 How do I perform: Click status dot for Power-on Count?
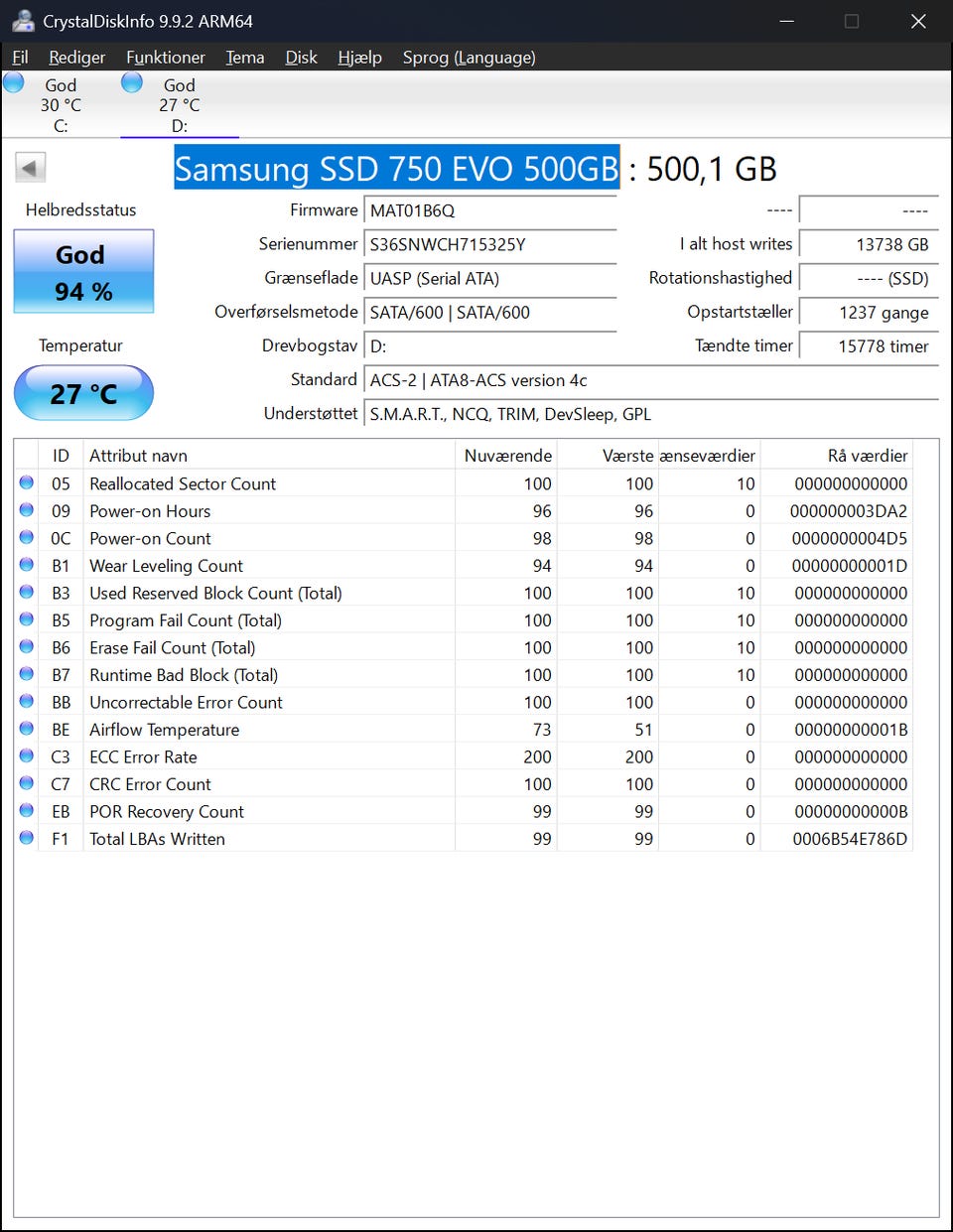coord(27,537)
